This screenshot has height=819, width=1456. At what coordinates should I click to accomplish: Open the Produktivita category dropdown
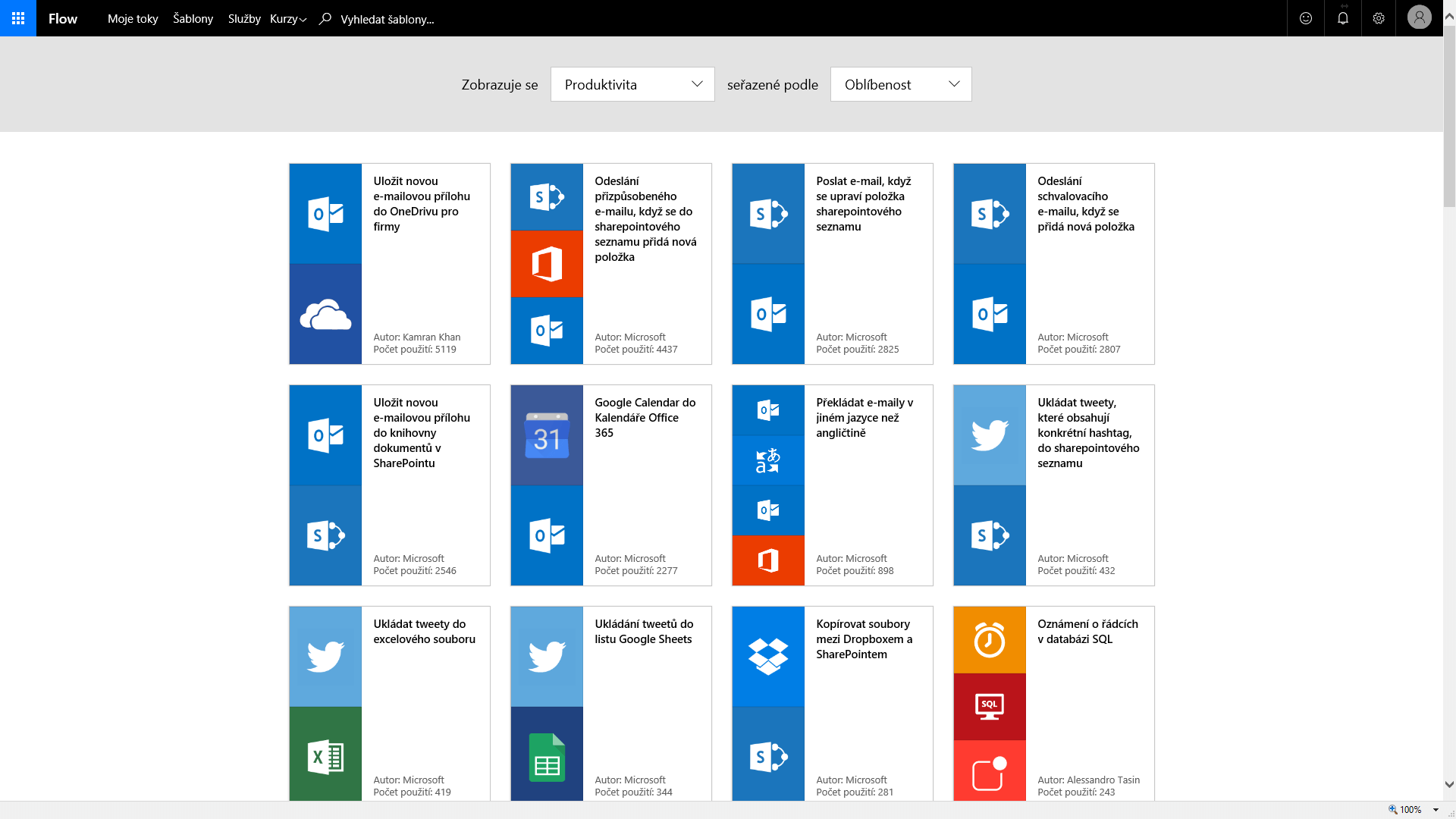tap(632, 84)
